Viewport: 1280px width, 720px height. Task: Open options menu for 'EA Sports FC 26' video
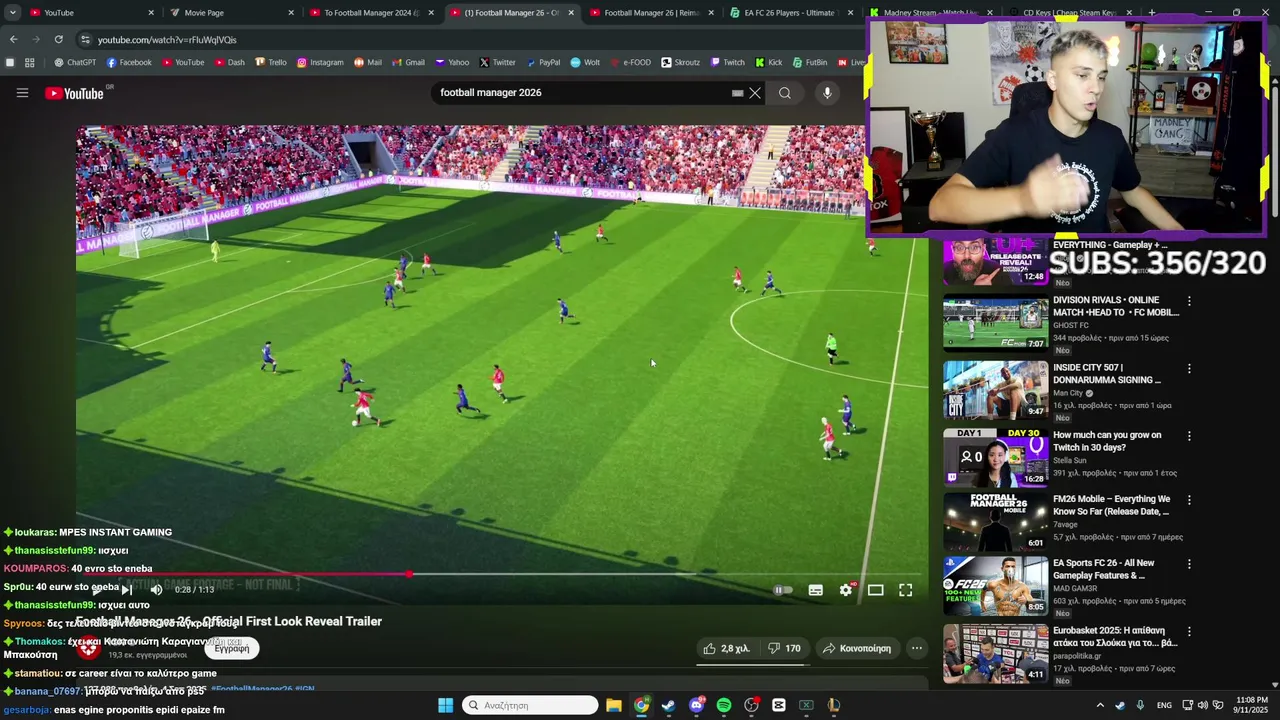coord(1189,564)
